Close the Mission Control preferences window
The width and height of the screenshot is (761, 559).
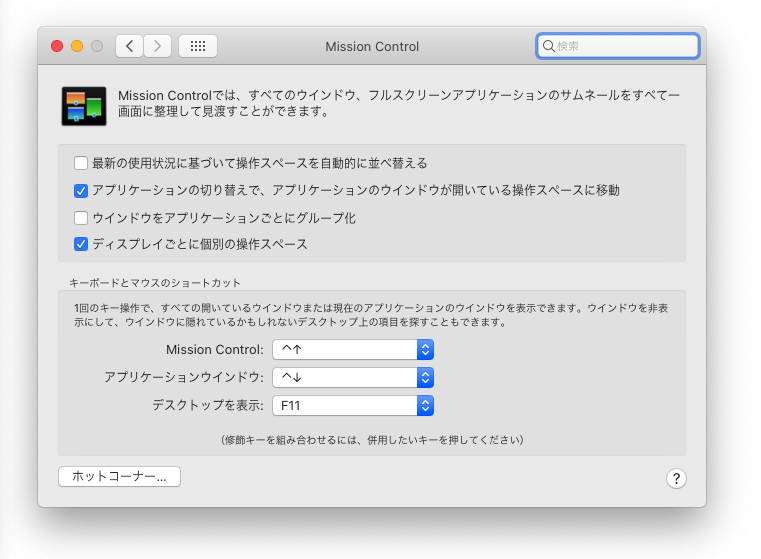pos(57,46)
